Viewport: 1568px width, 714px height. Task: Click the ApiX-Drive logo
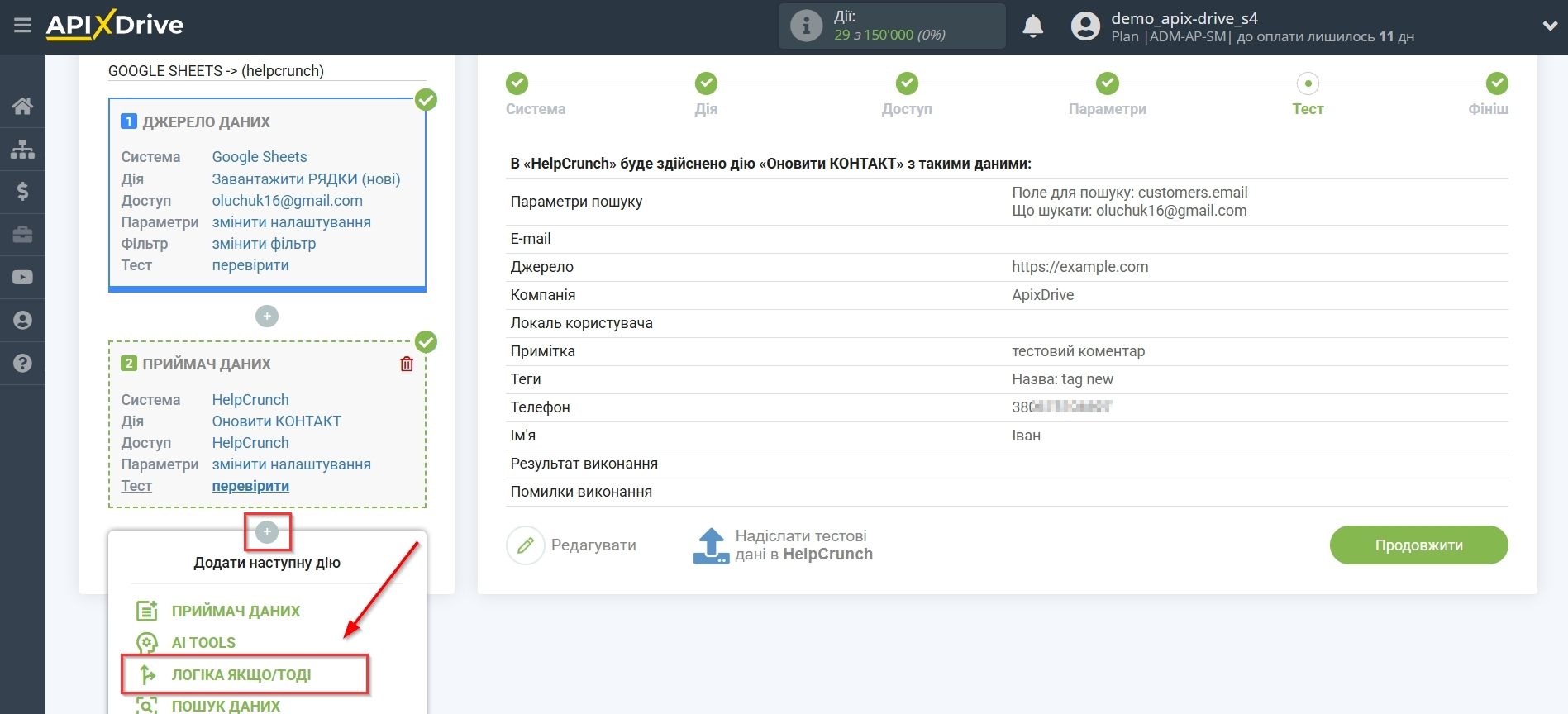click(115, 25)
